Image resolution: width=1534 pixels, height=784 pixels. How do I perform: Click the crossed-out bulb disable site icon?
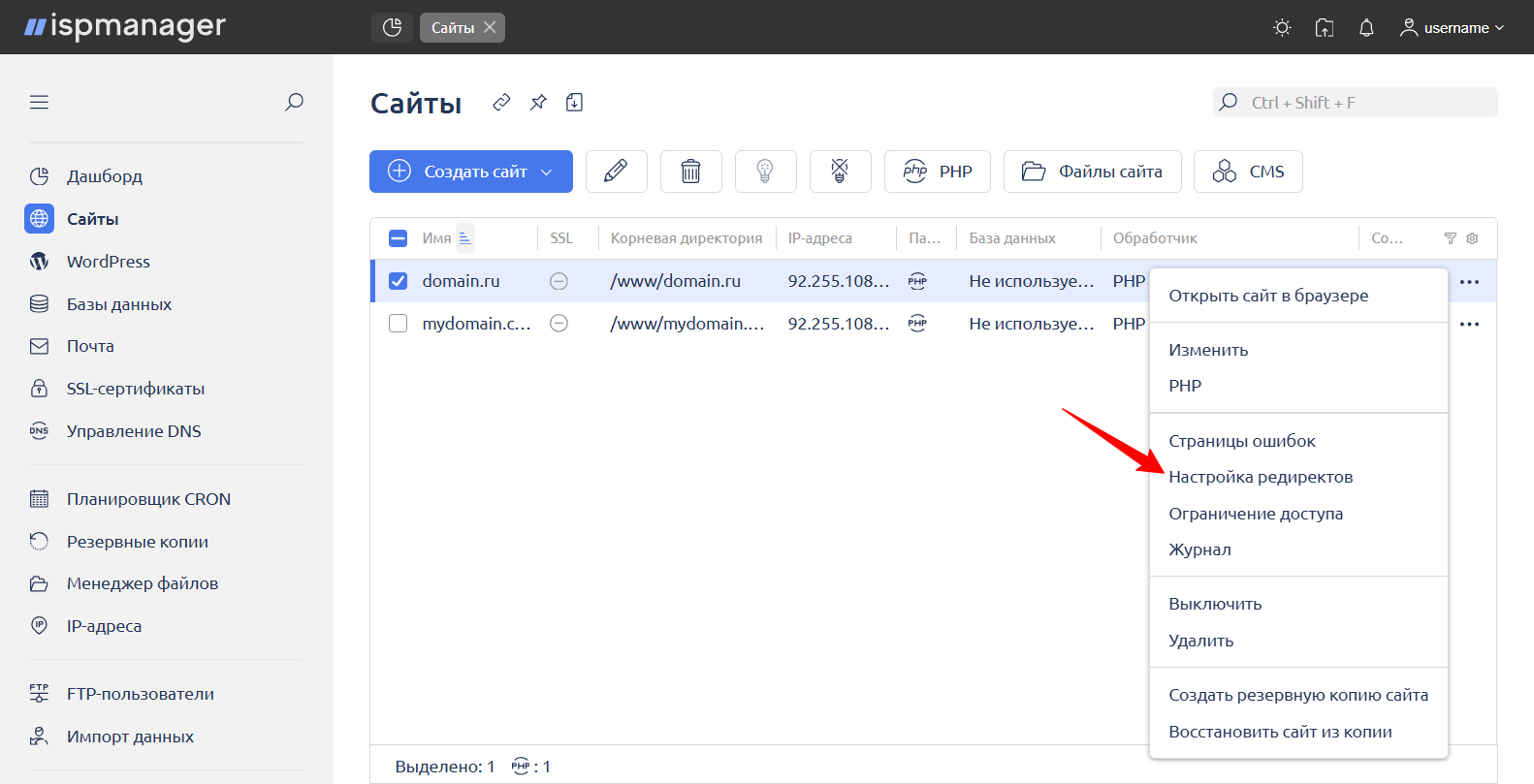pyautogui.click(x=840, y=172)
